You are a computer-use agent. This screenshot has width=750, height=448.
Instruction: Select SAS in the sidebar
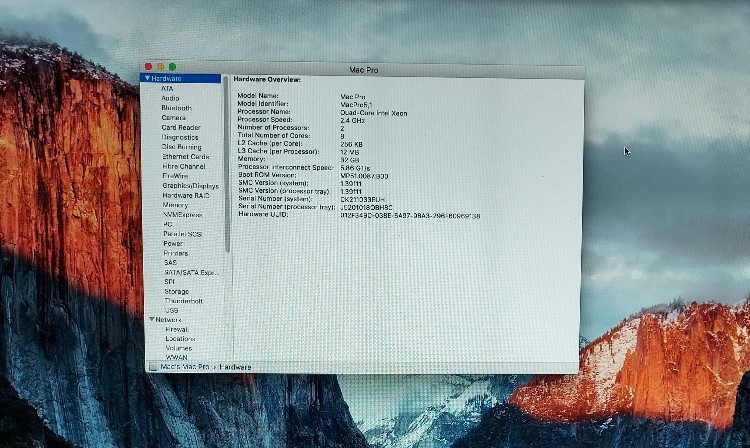(170, 262)
